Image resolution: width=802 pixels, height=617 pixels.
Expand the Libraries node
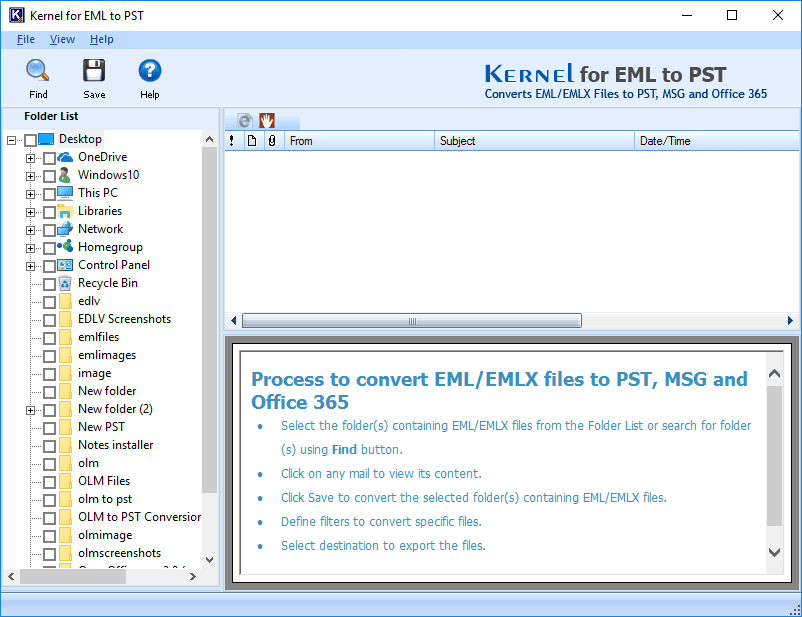(x=30, y=212)
